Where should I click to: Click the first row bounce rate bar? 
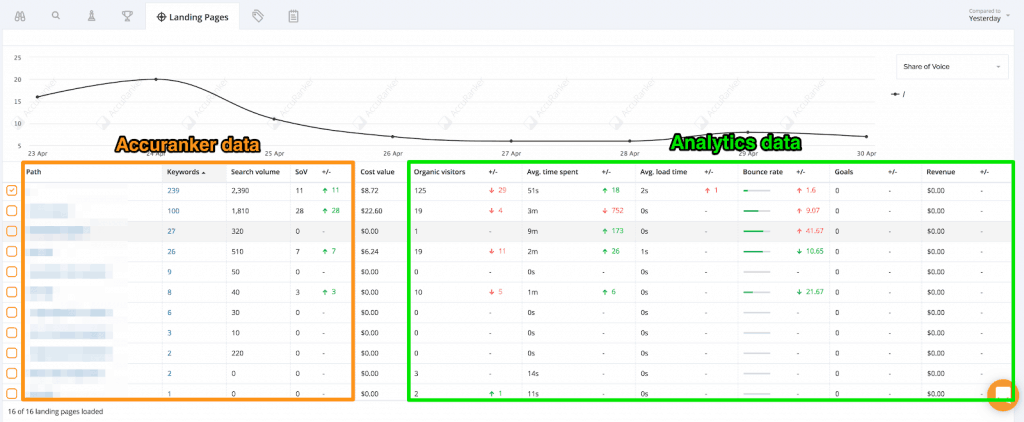pos(756,190)
